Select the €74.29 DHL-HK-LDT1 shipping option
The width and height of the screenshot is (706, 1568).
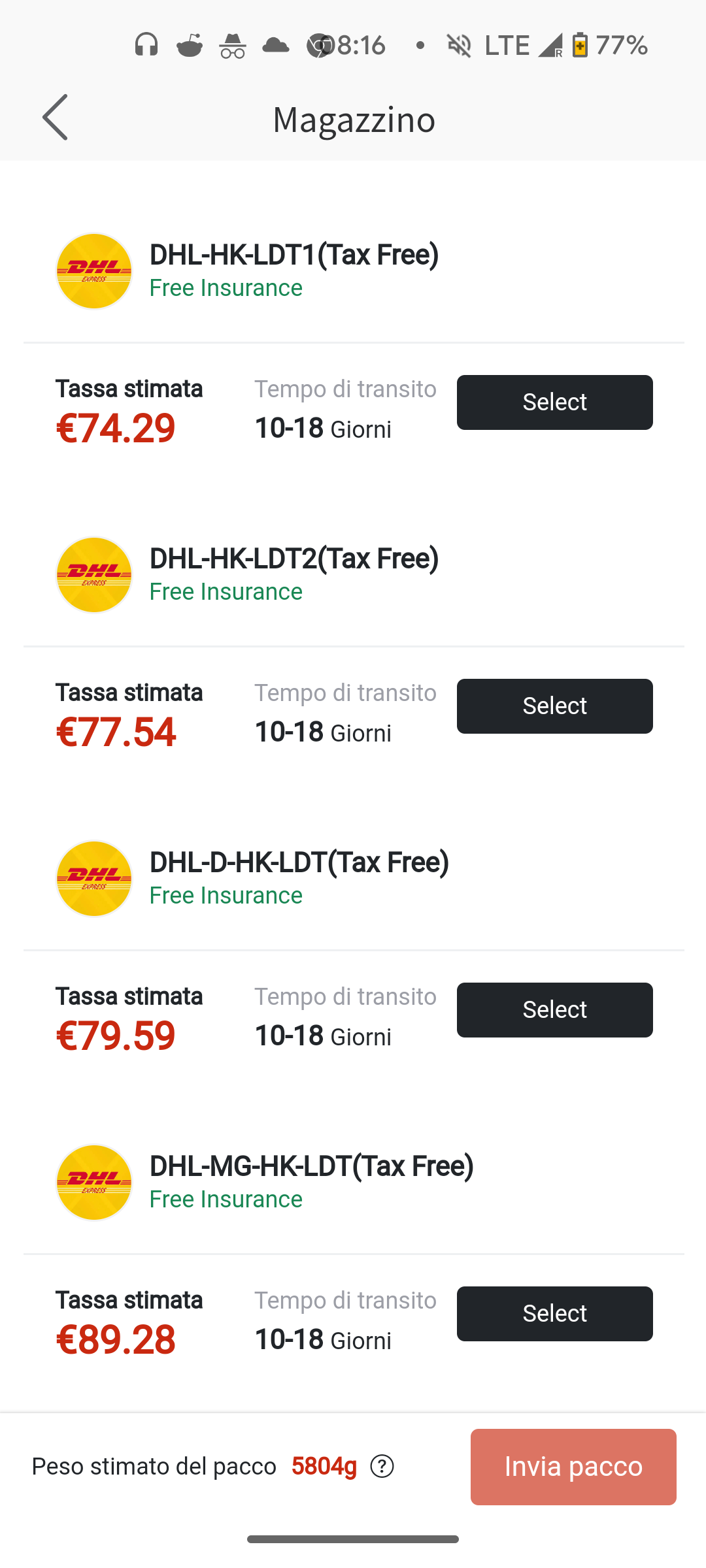click(x=554, y=402)
